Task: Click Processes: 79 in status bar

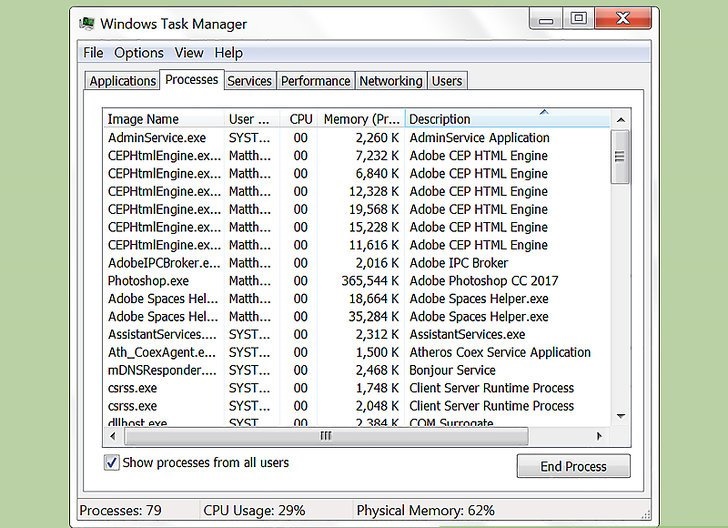Action: point(120,510)
